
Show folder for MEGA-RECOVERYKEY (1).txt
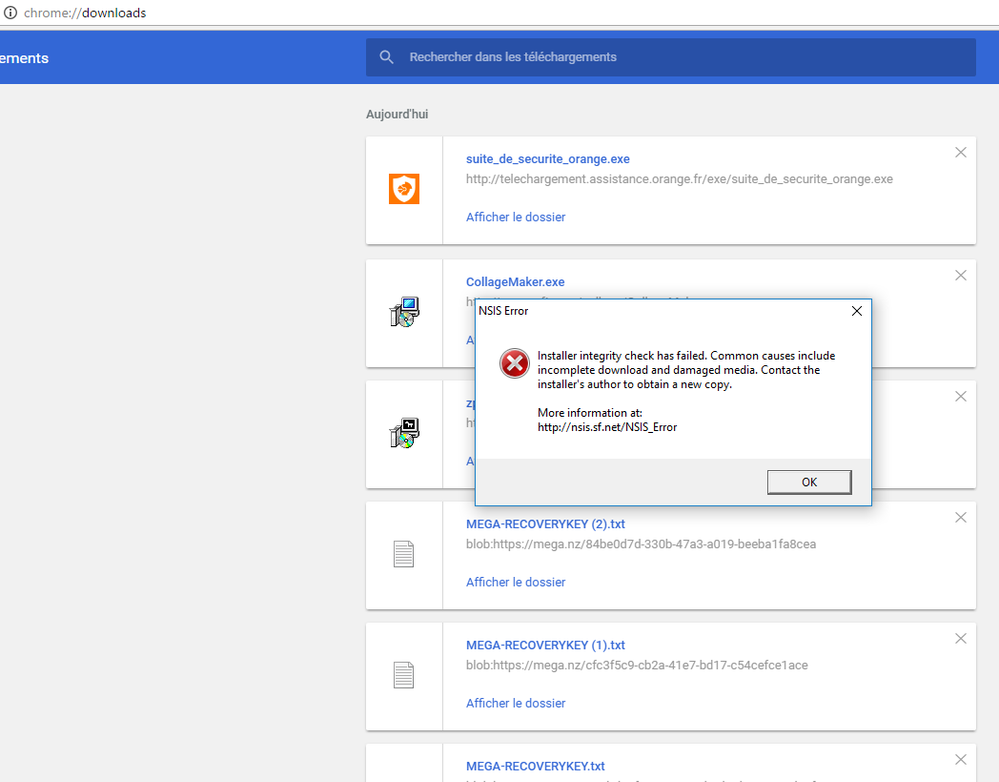[x=515, y=703]
